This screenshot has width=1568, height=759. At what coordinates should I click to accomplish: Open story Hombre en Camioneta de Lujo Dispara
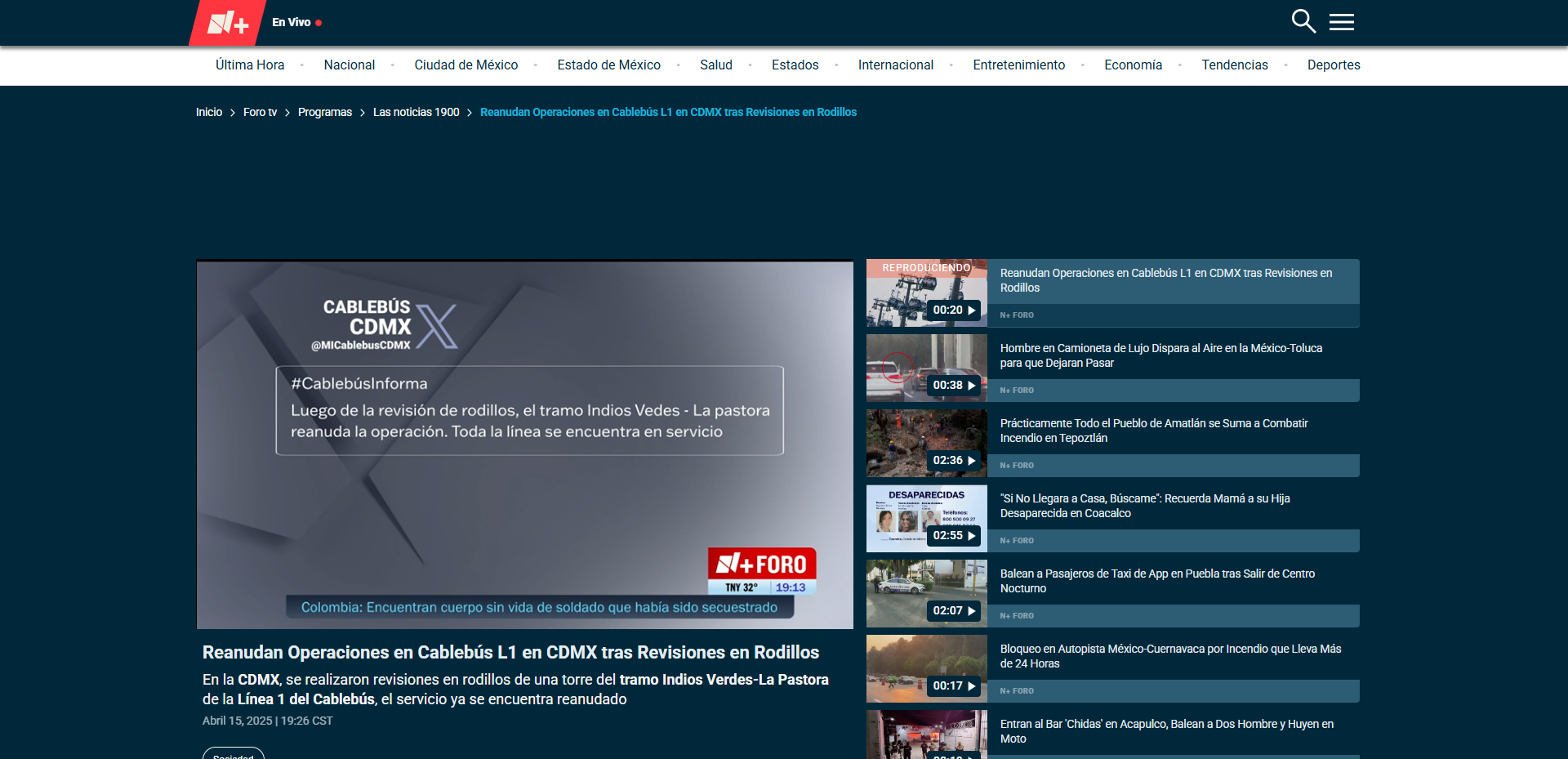(x=1161, y=355)
